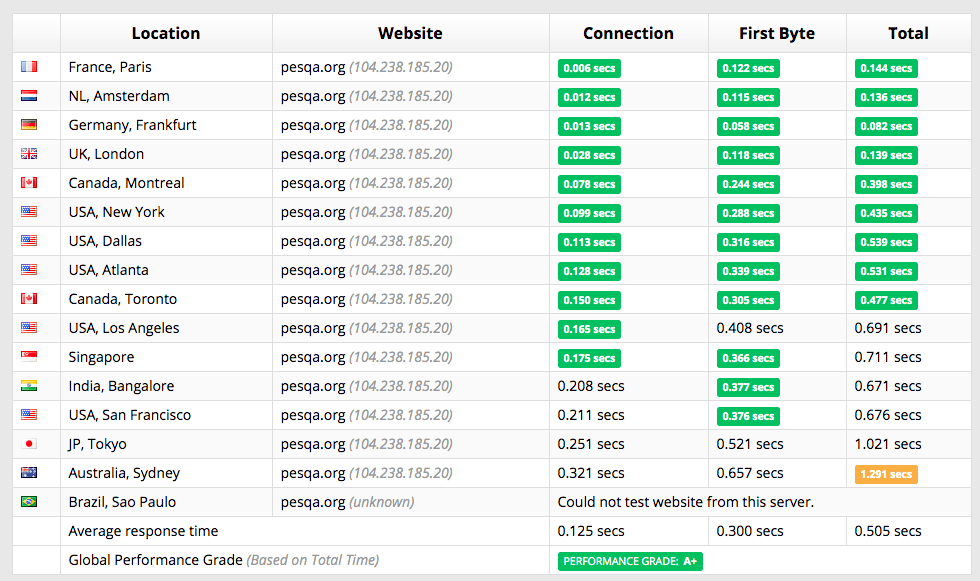Viewport: 980px width, 581px height.
Task: Select the 'USA, Dallas' location cell
Action: [x=166, y=241]
